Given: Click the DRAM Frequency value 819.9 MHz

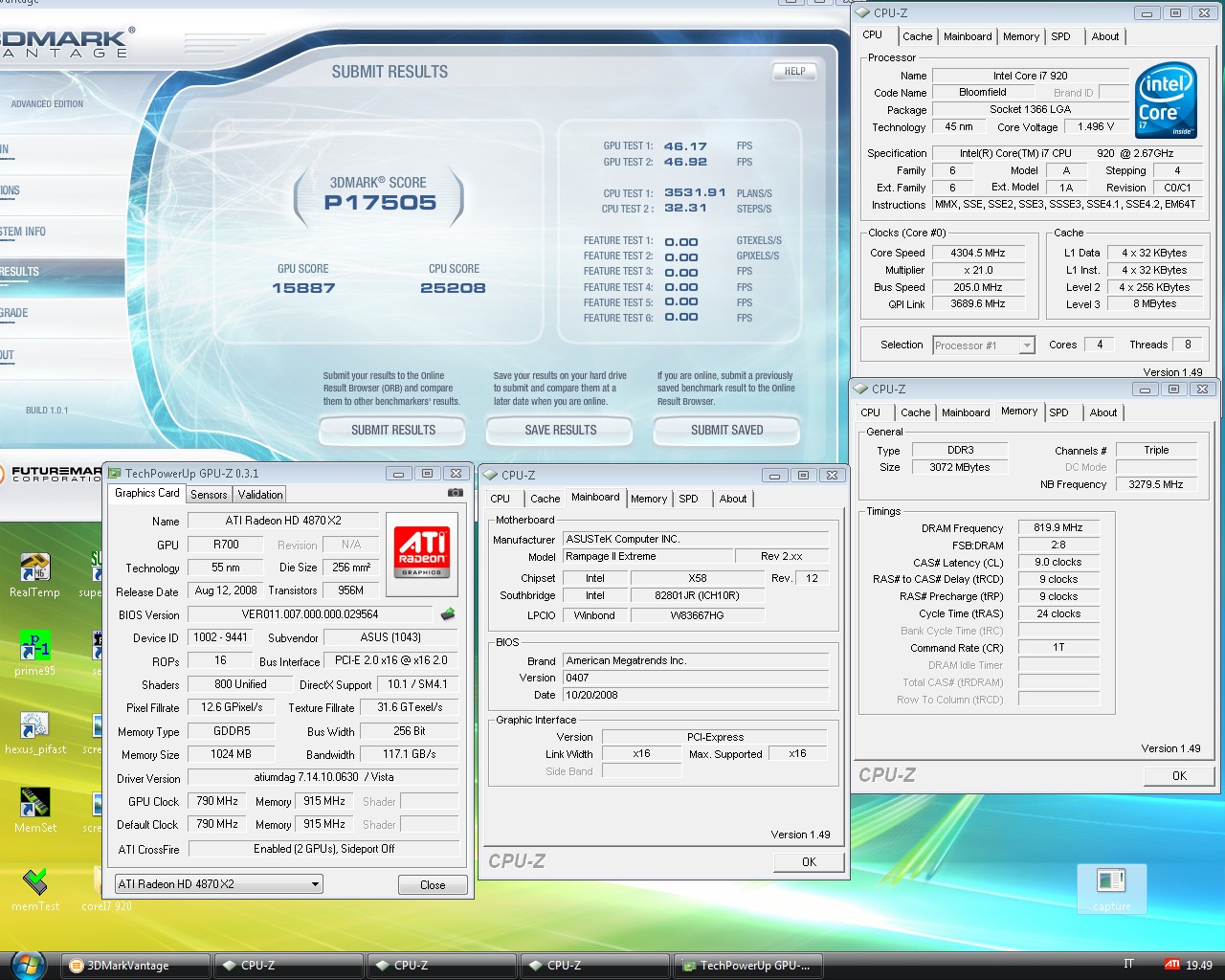Looking at the screenshot, I should pyautogui.click(x=1058, y=527).
